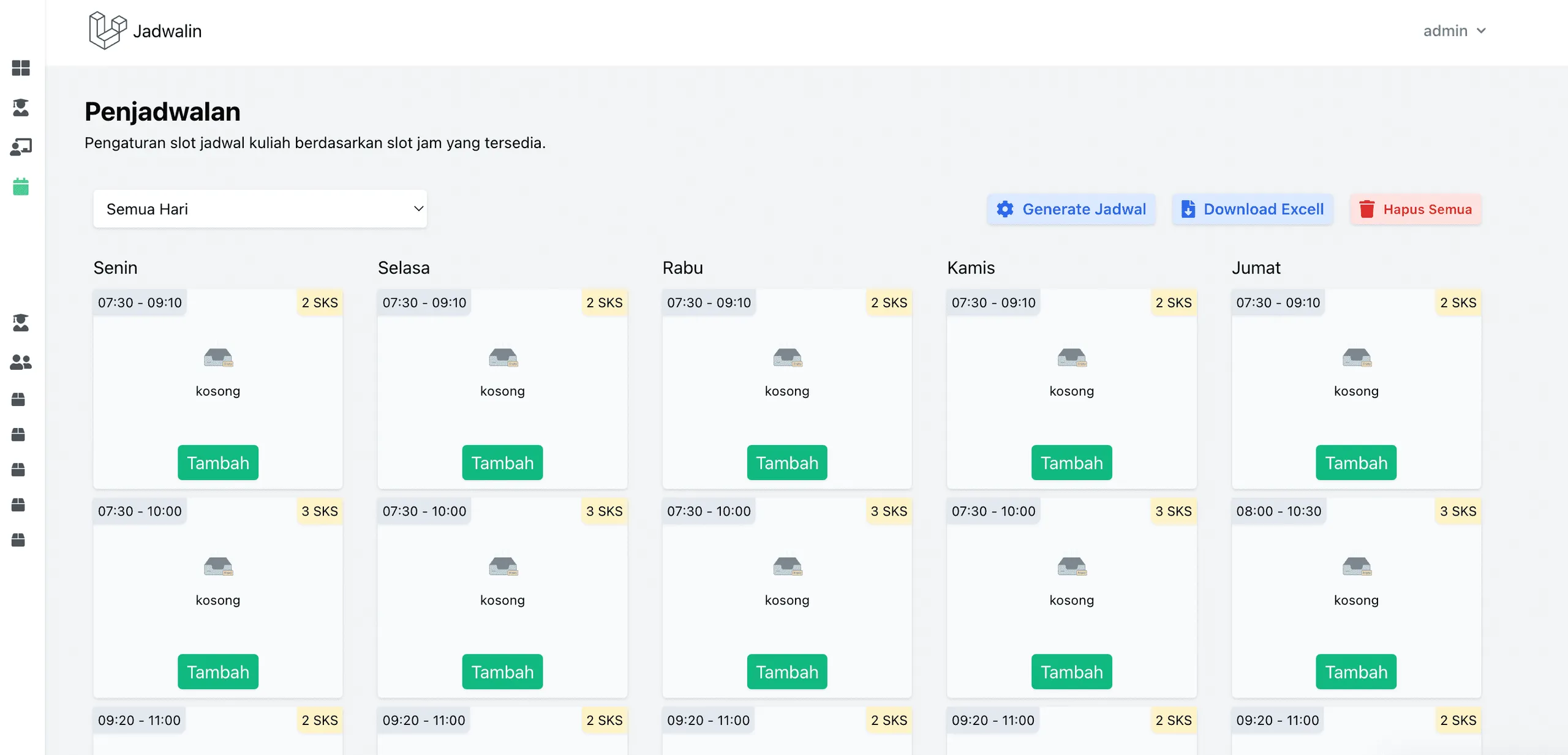Click Tambah for Kamis 07:30 - 09:10
This screenshot has width=1568, height=755.
point(1072,463)
